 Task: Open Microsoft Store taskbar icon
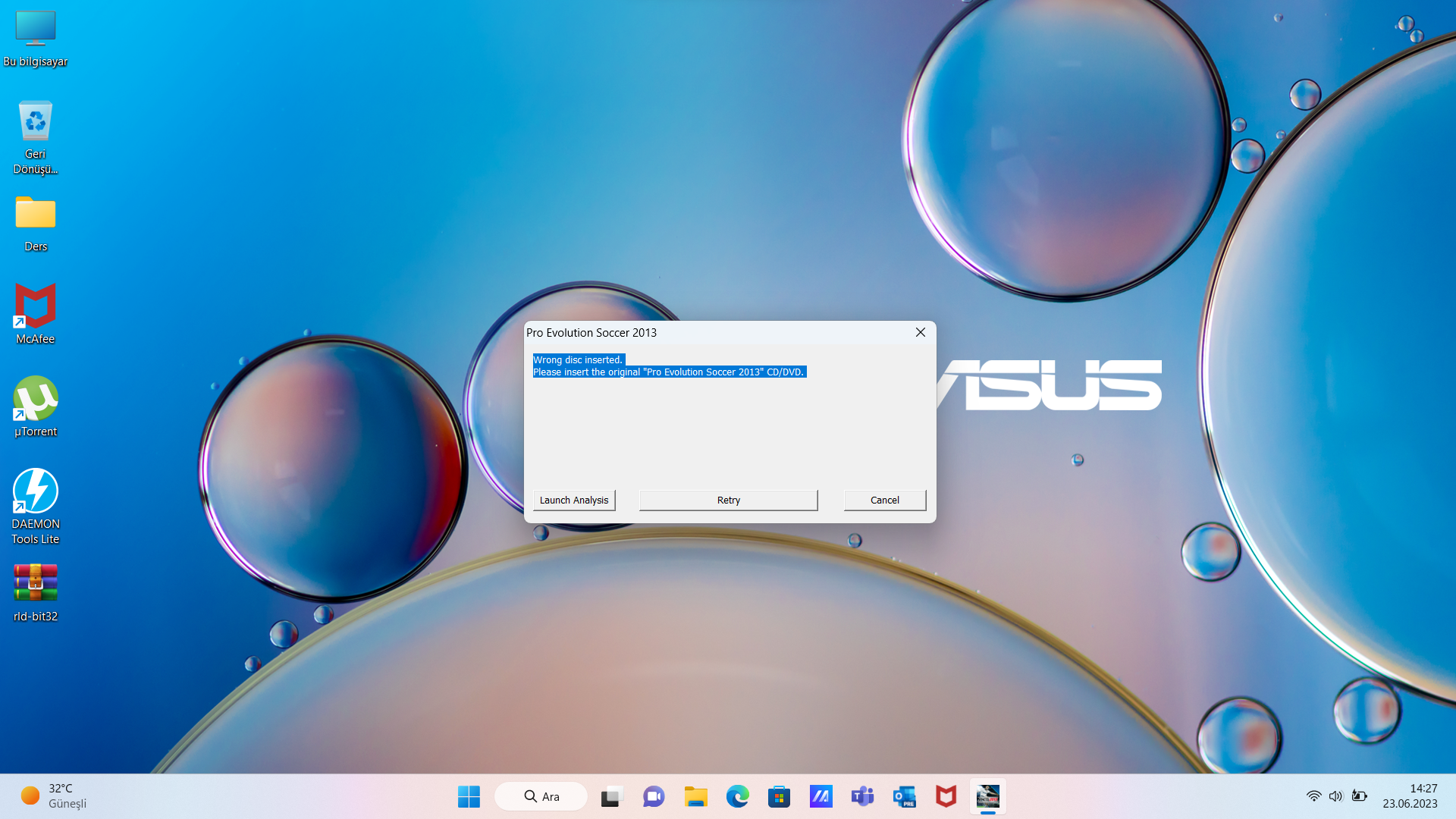click(779, 796)
